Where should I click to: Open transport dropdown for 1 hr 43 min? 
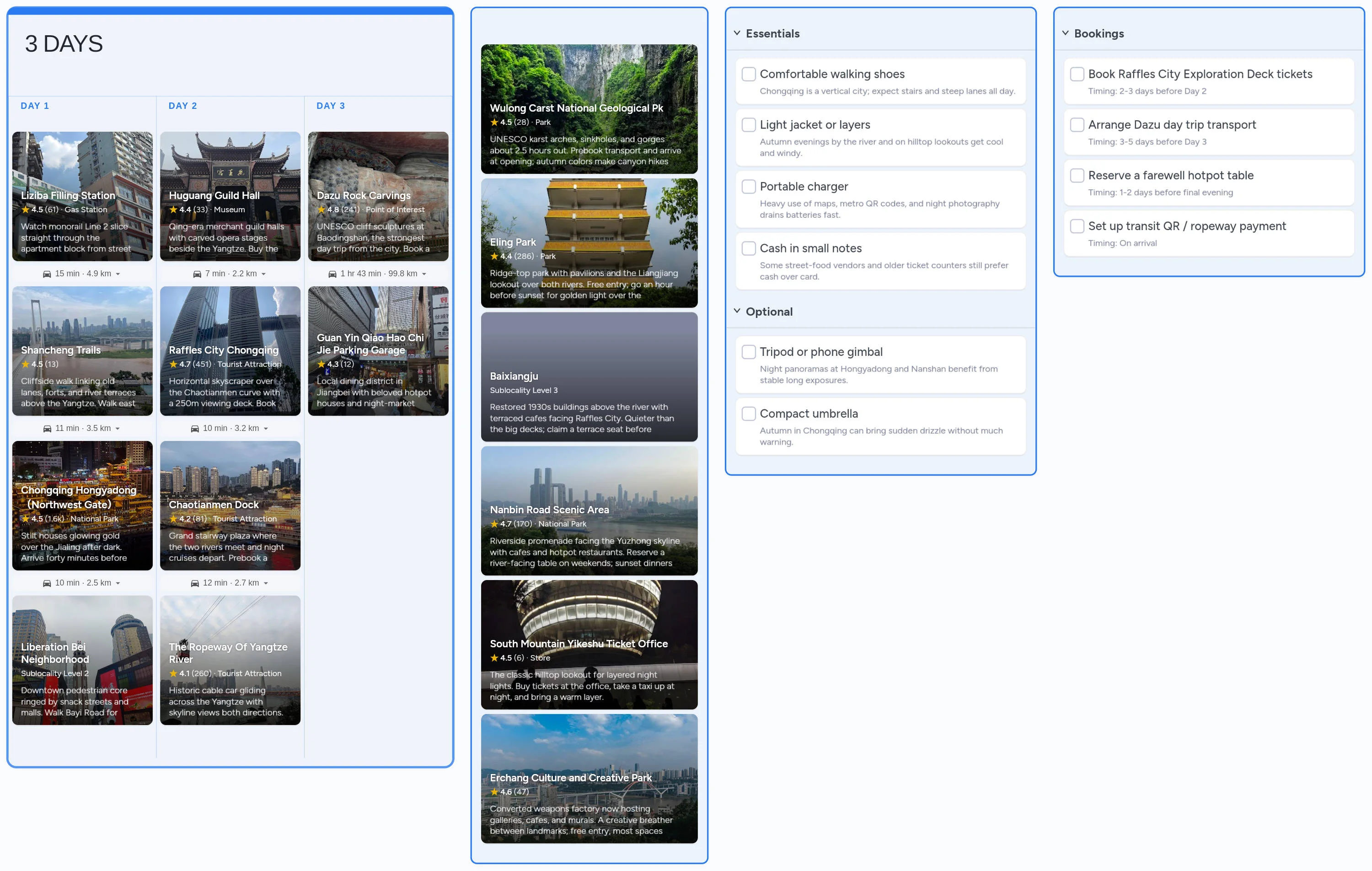[x=424, y=274]
